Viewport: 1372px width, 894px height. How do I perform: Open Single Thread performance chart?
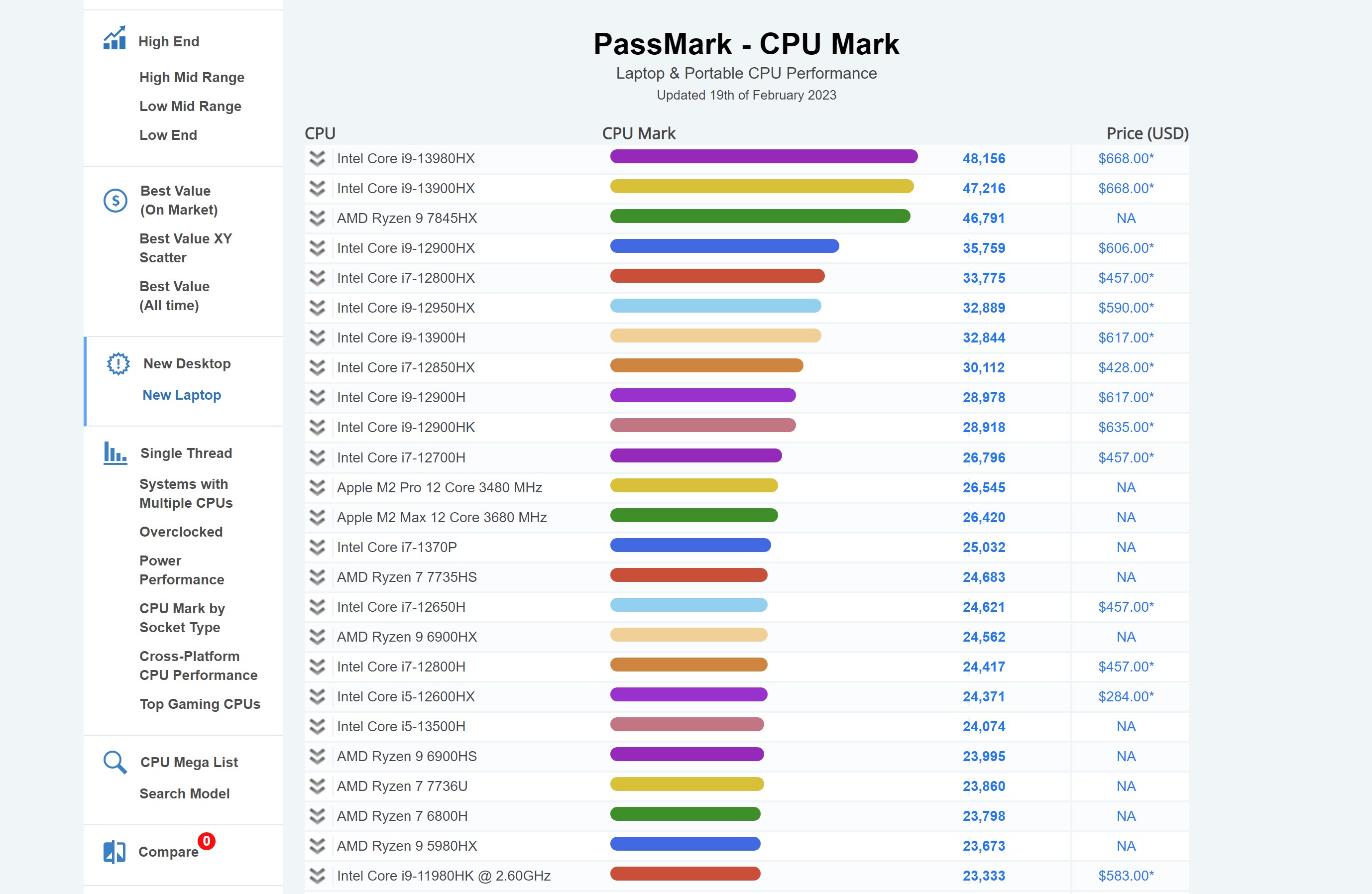pos(186,453)
